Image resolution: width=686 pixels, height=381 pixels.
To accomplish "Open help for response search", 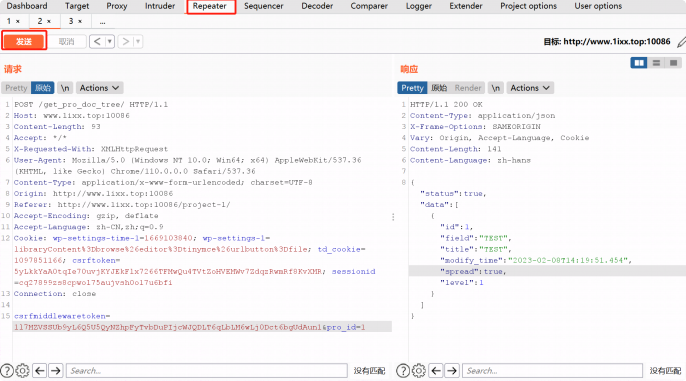I will coord(403,371).
